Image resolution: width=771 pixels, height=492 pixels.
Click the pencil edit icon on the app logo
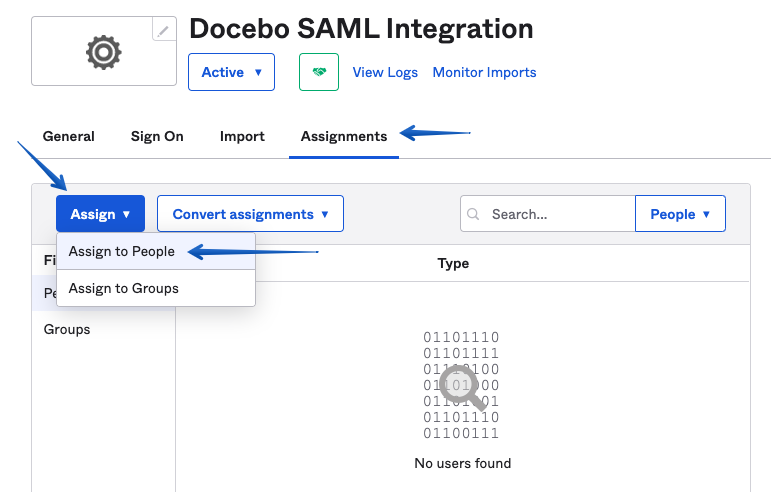(165, 29)
